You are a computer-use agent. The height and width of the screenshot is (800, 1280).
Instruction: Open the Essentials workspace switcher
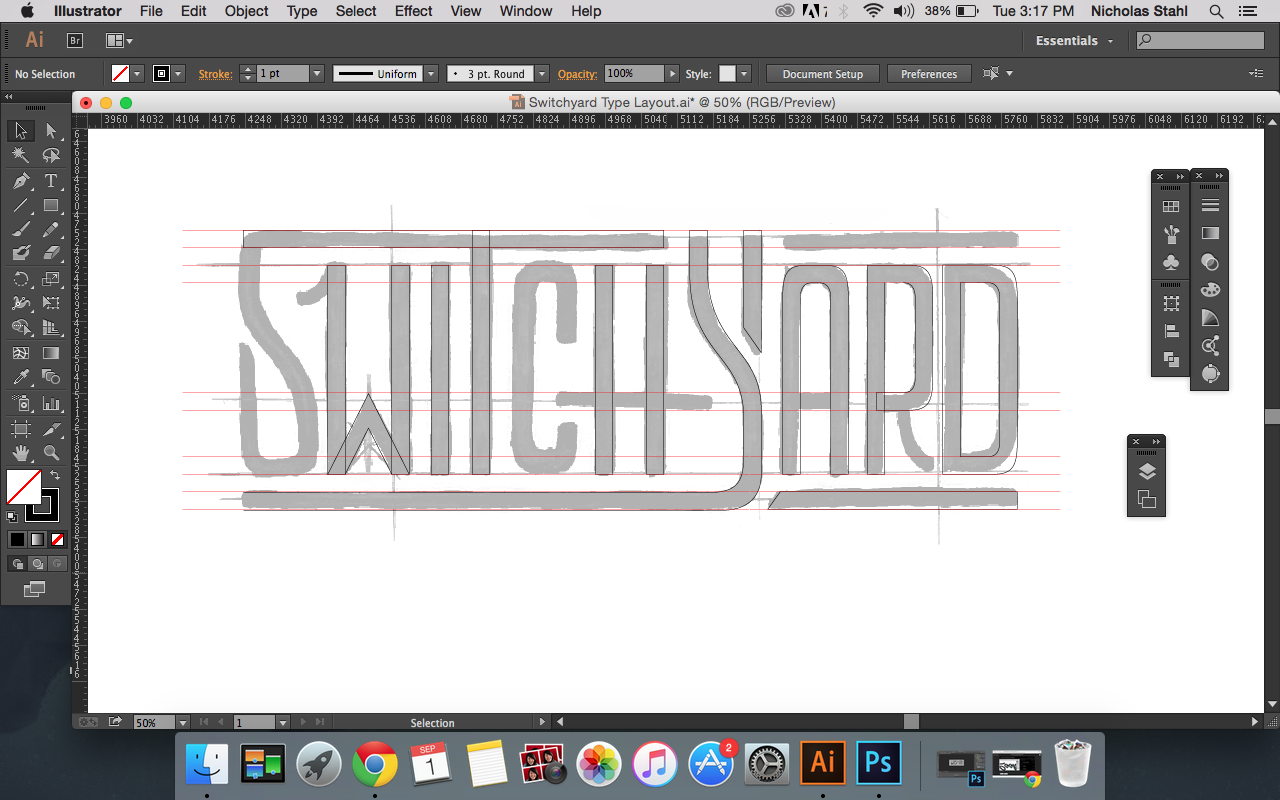coord(1074,41)
